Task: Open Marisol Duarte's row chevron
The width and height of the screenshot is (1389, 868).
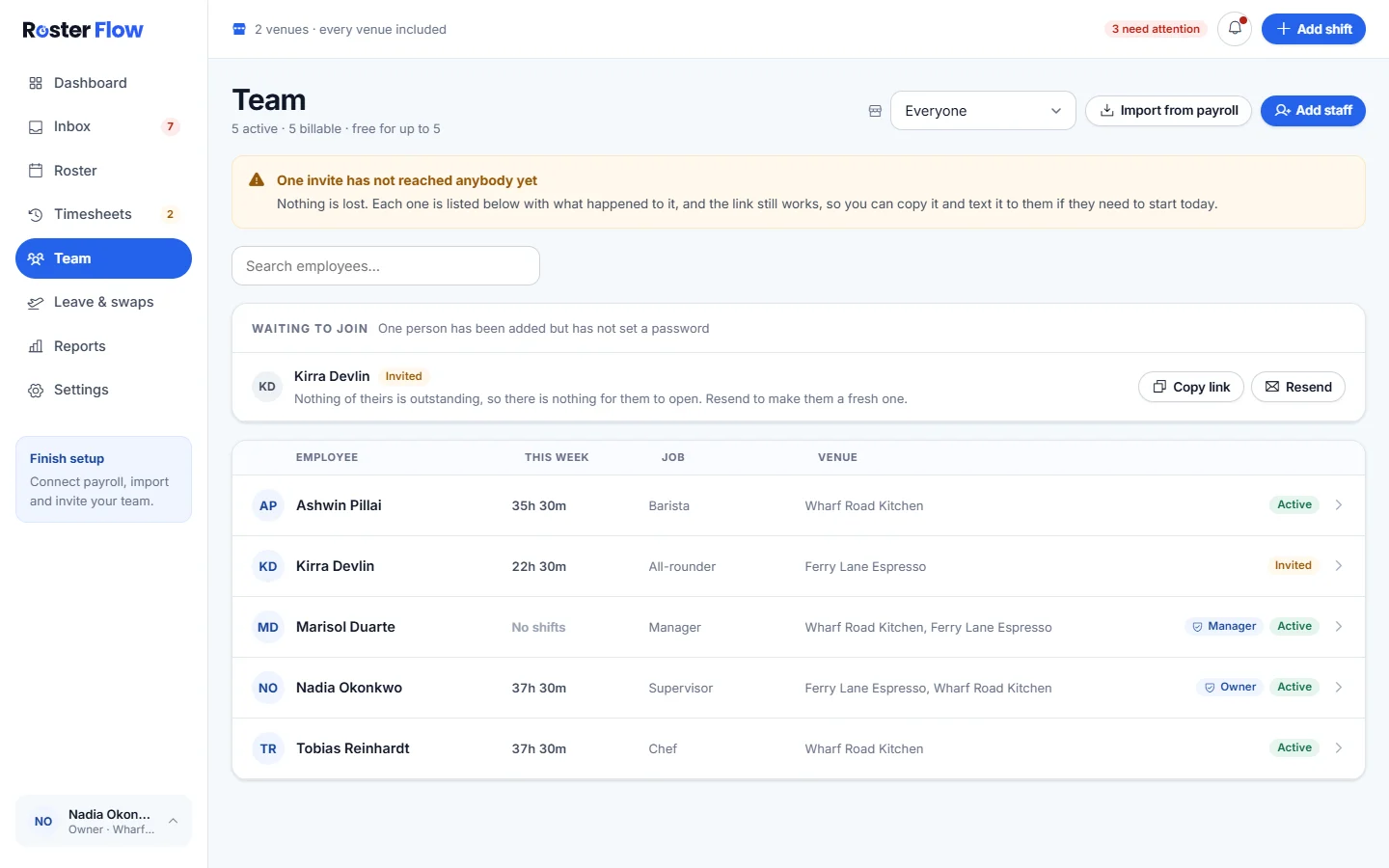Action: click(x=1339, y=627)
